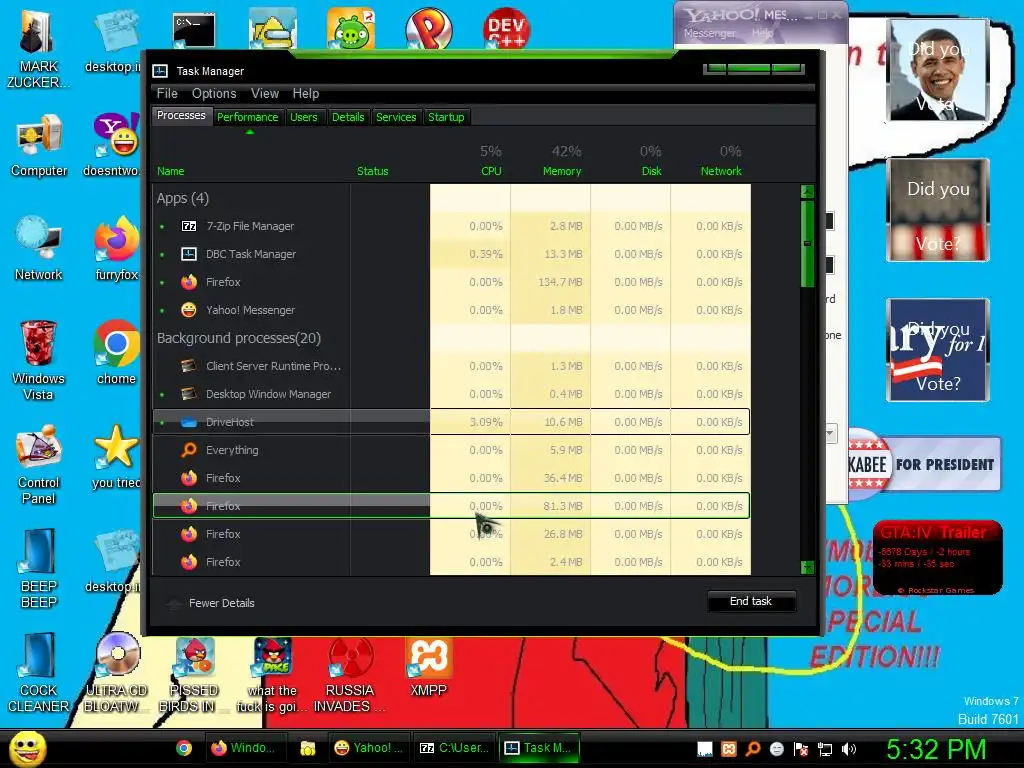
Task: Click KABEE FOR PRESIDENT banner gadget
Action: [x=924, y=464]
